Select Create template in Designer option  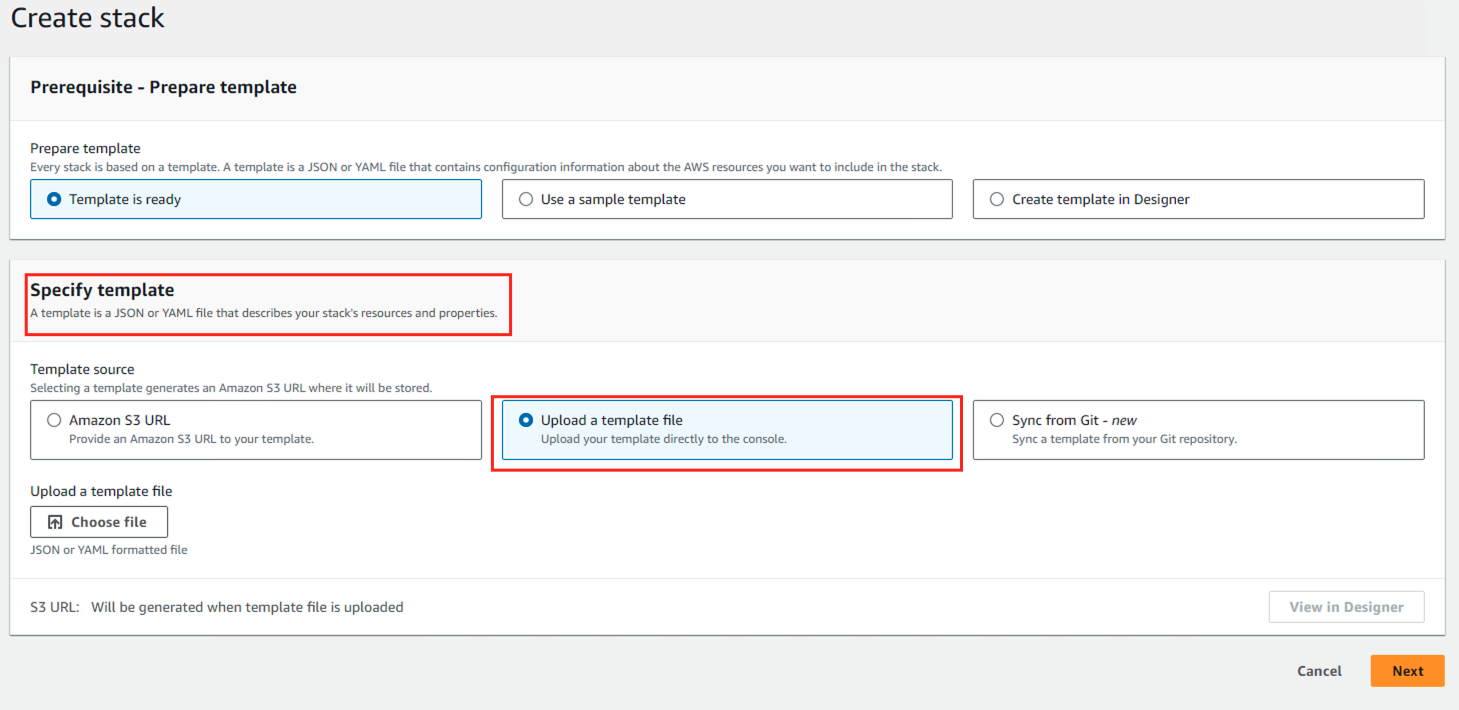click(997, 199)
